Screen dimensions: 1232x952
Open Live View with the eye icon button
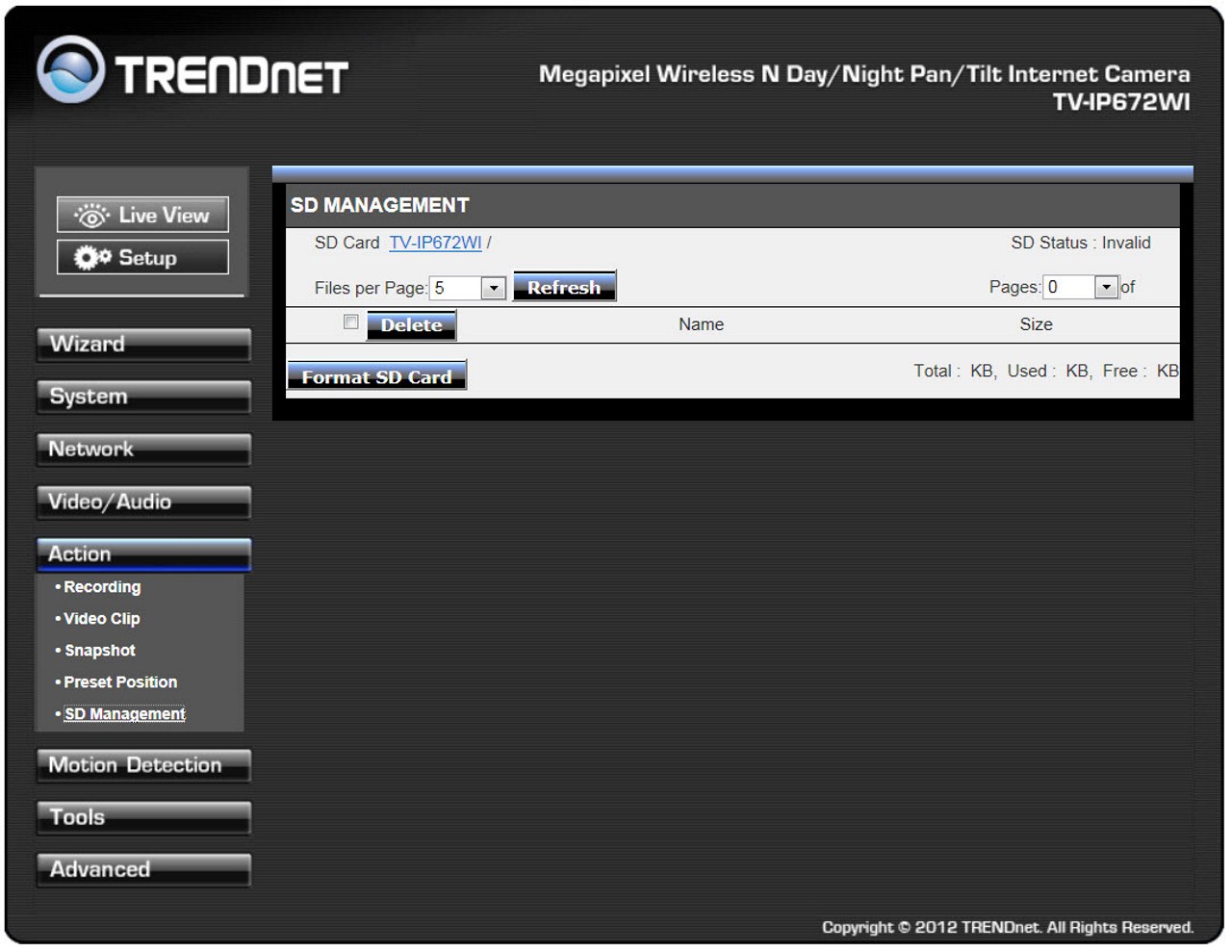click(142, 215)
